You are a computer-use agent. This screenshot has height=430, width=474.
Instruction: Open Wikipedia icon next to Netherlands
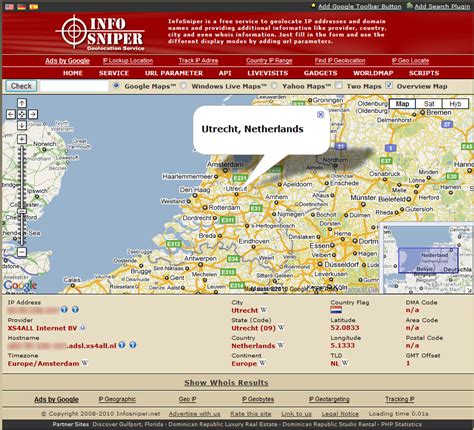point(280,345)
